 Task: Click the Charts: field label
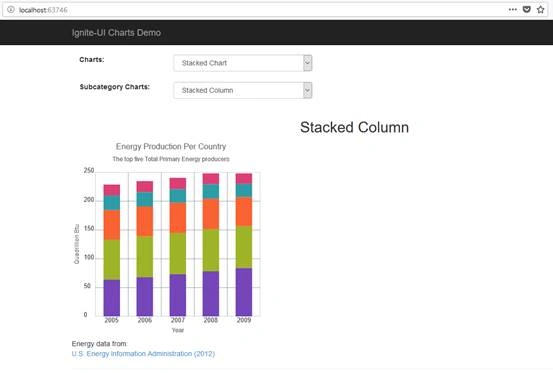tap(92, 60)
